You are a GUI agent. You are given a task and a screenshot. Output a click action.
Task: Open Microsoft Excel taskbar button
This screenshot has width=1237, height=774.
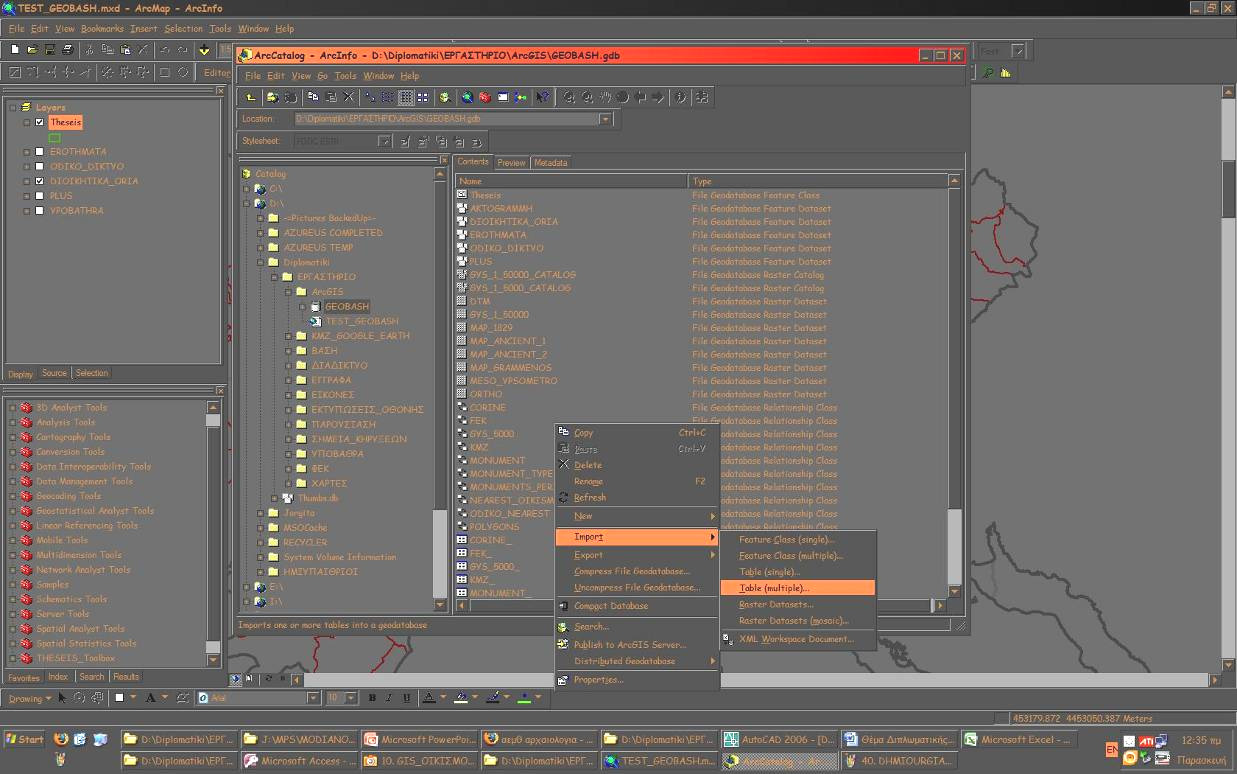point(1018,740)
